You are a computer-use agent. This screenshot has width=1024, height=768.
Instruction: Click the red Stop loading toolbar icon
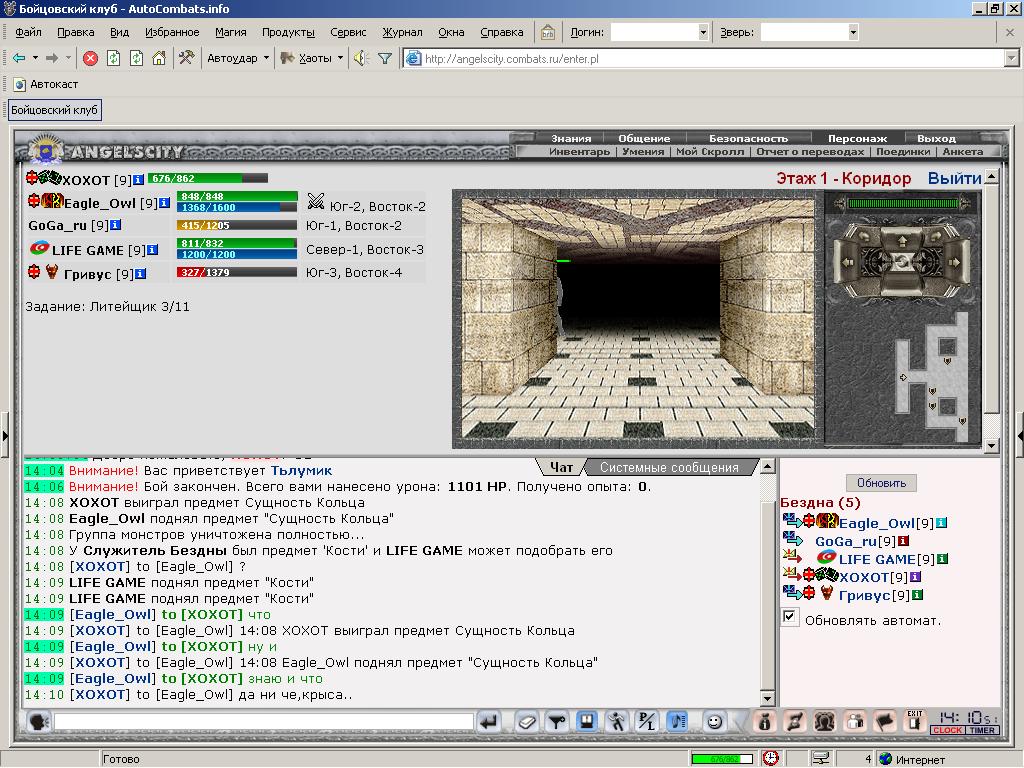tap(91, 59)
